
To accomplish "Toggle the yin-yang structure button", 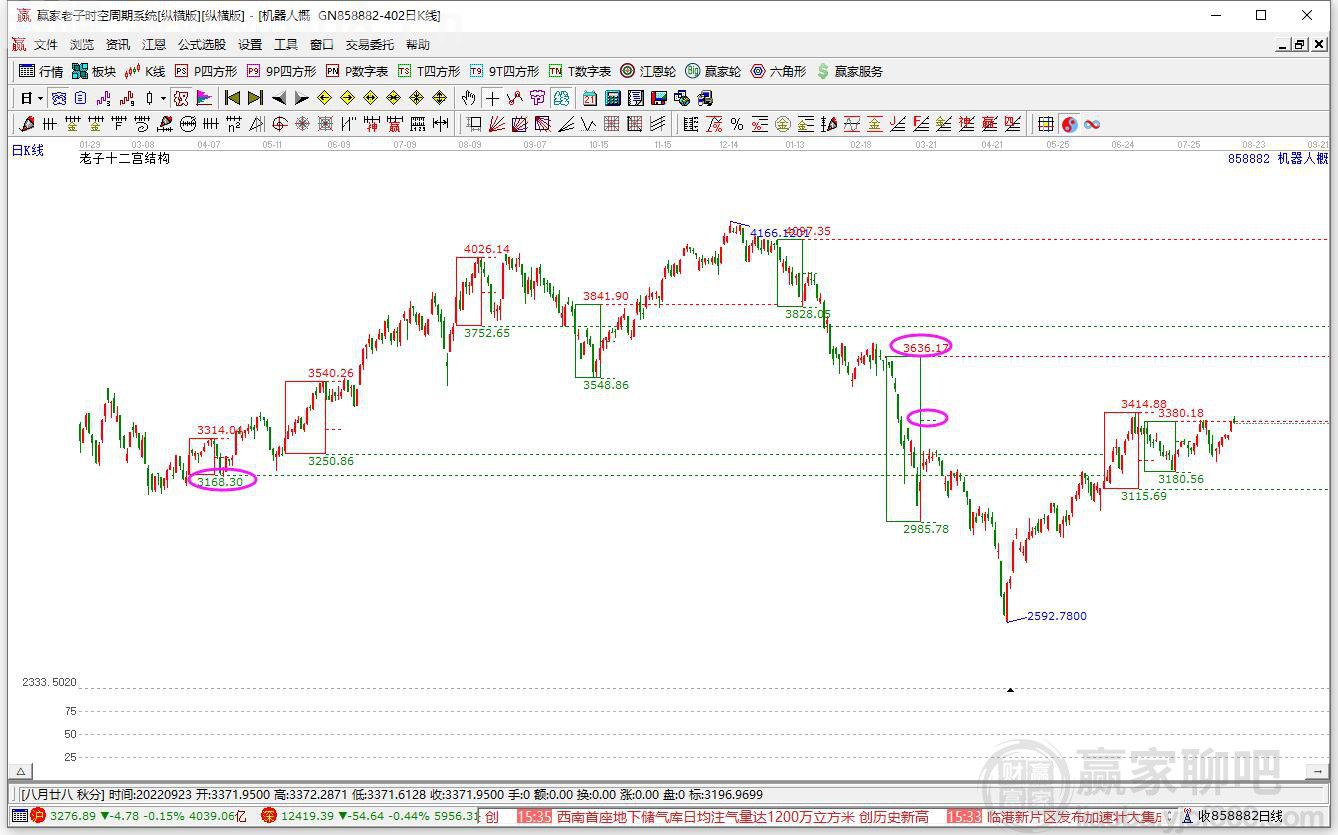I will 1070,124.
